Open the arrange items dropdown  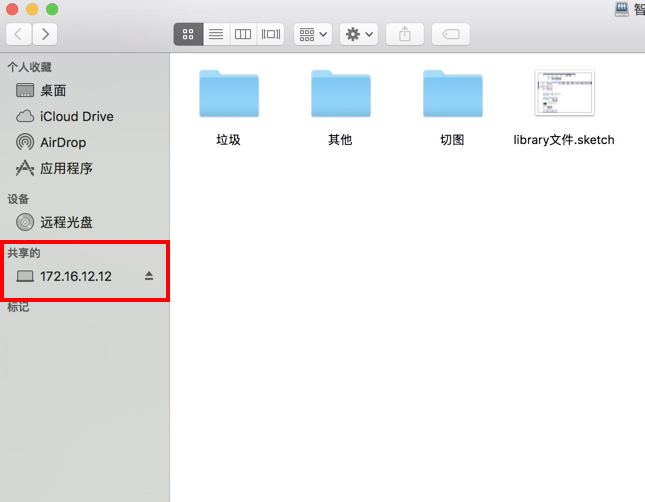coord(312,34)
